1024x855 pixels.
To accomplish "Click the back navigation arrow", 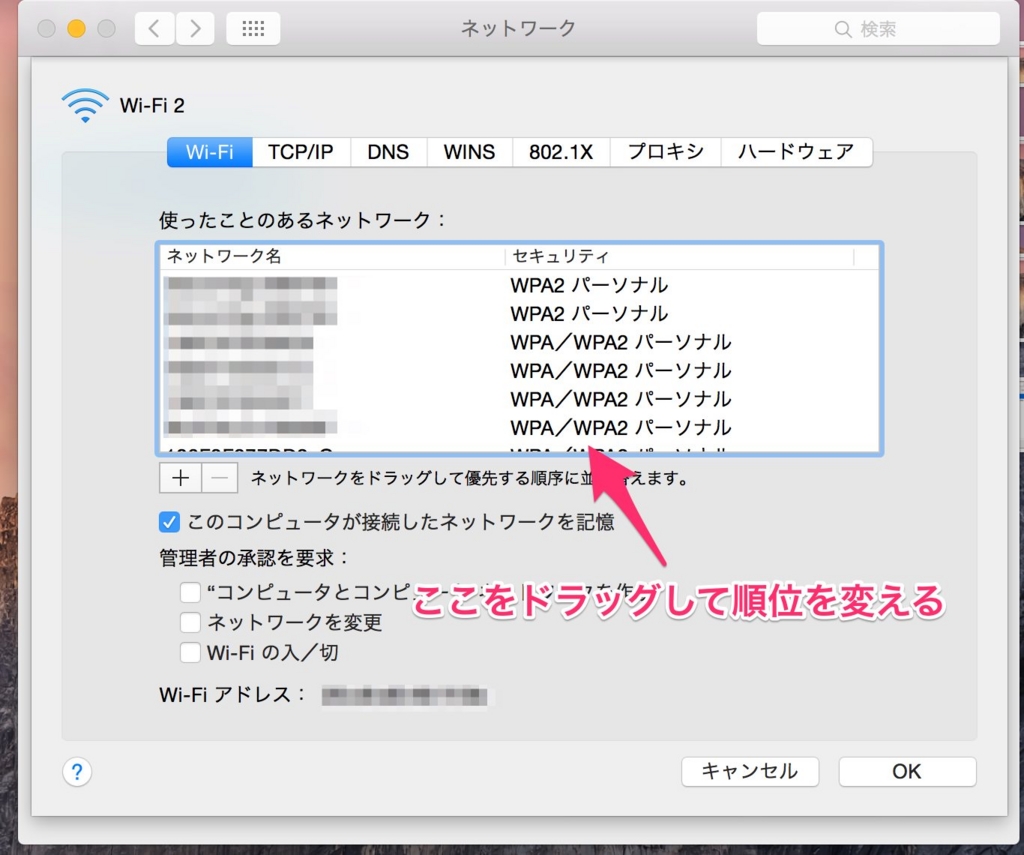I will click(x=153, y=28).
